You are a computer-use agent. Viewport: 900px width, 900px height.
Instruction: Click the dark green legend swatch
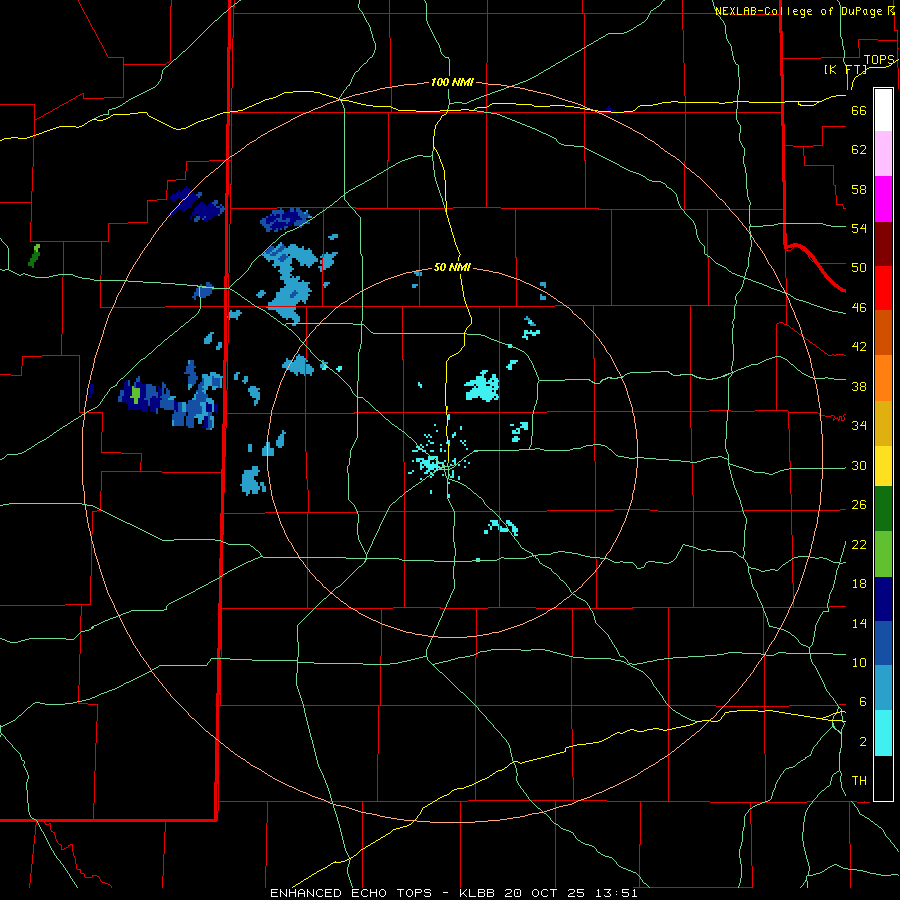pyautogui.click(x=883, y=509)
